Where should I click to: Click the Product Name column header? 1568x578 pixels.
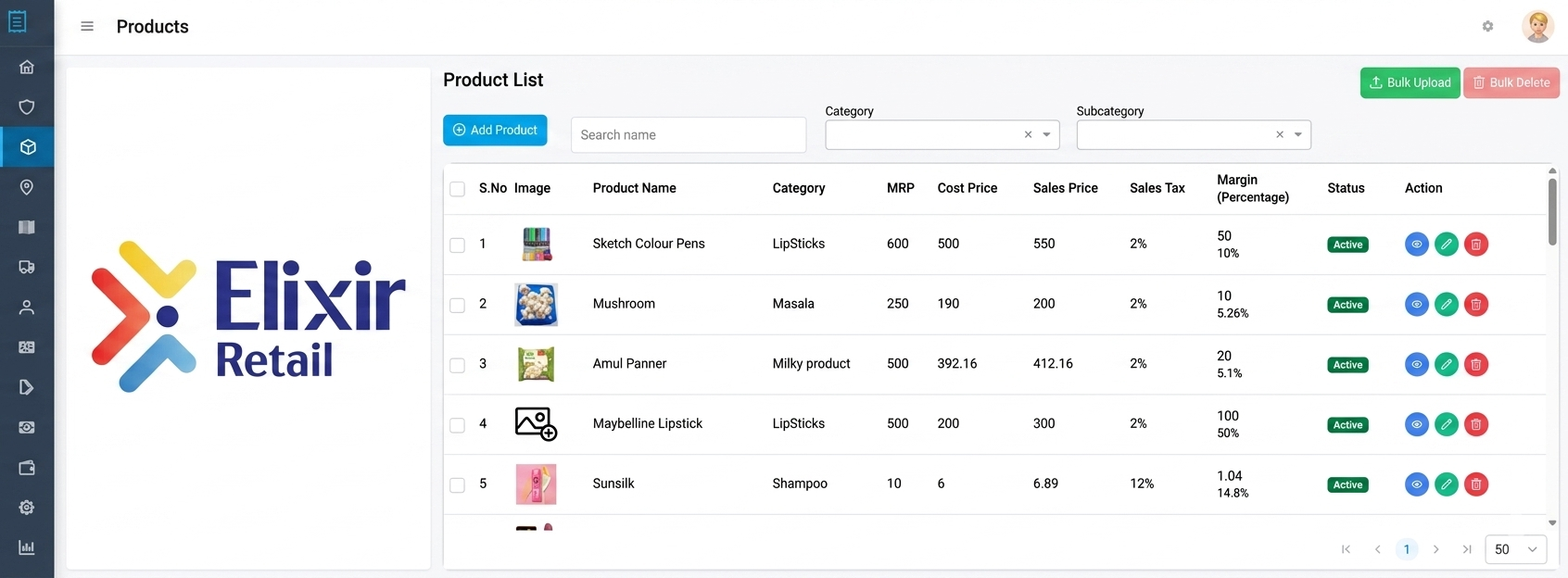click(634, 188)
